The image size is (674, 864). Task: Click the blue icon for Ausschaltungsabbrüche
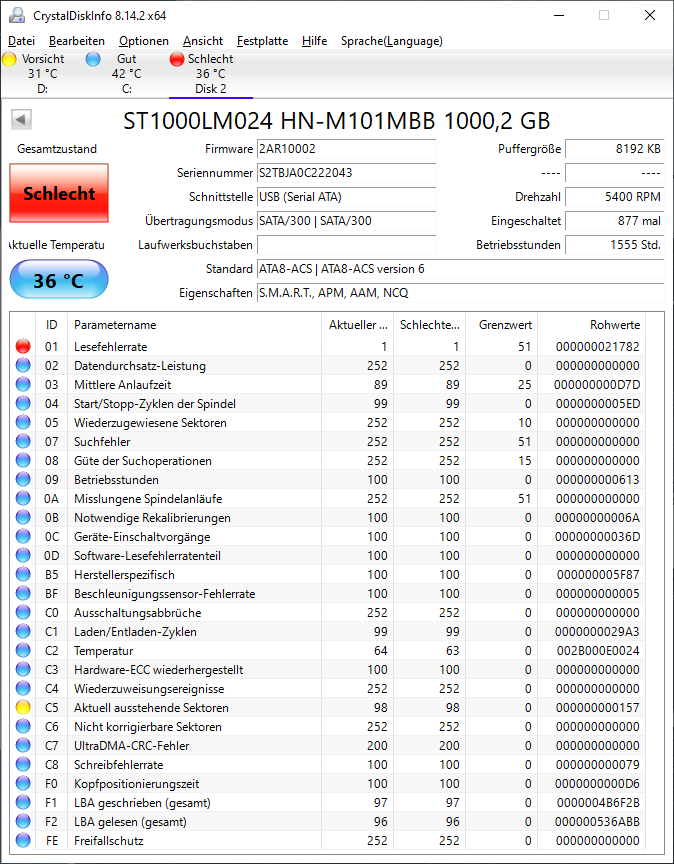pos(23,612)
